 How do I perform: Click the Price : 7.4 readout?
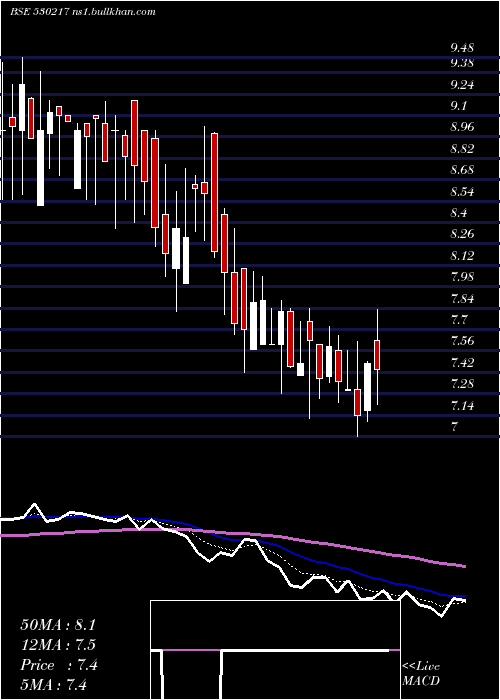point(59,665)
